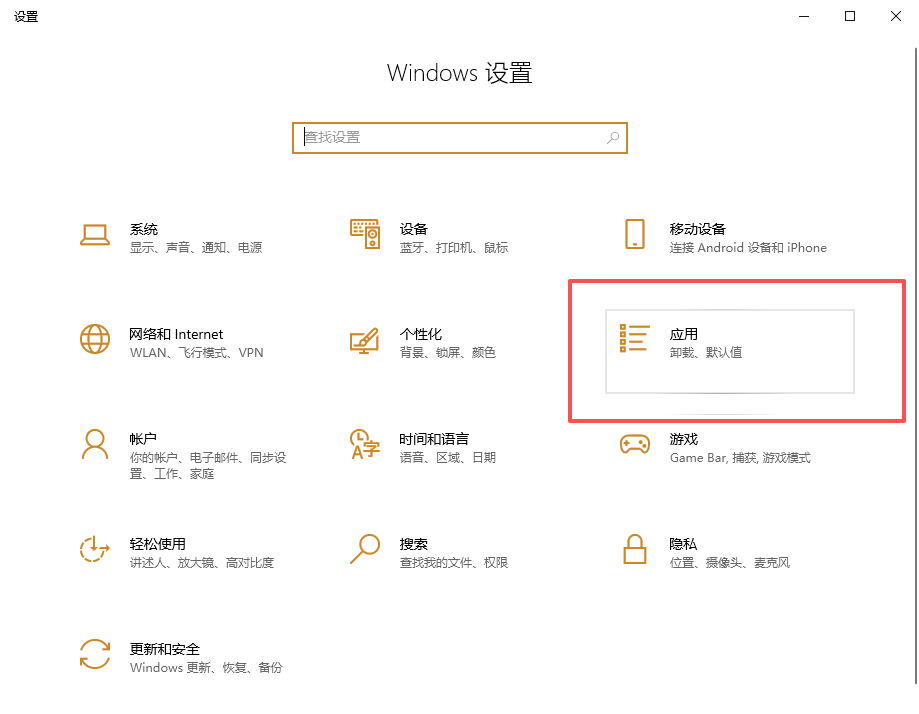The width and height of the screenshot is (919, 714).
Task: Select 时间和语言 title
Action: coord(434,439)
